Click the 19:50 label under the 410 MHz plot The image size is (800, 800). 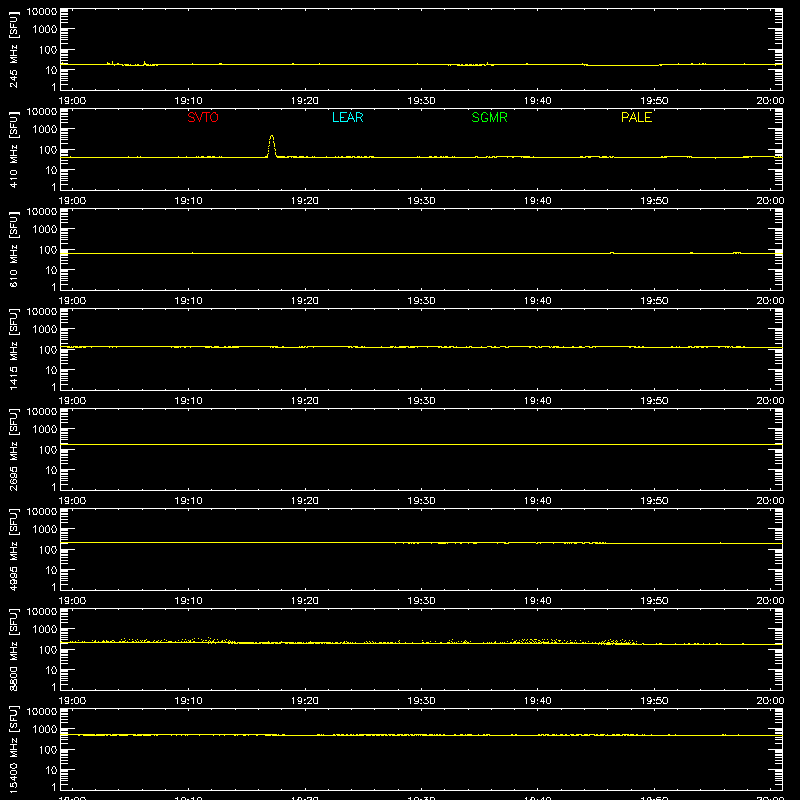(654, 201)
